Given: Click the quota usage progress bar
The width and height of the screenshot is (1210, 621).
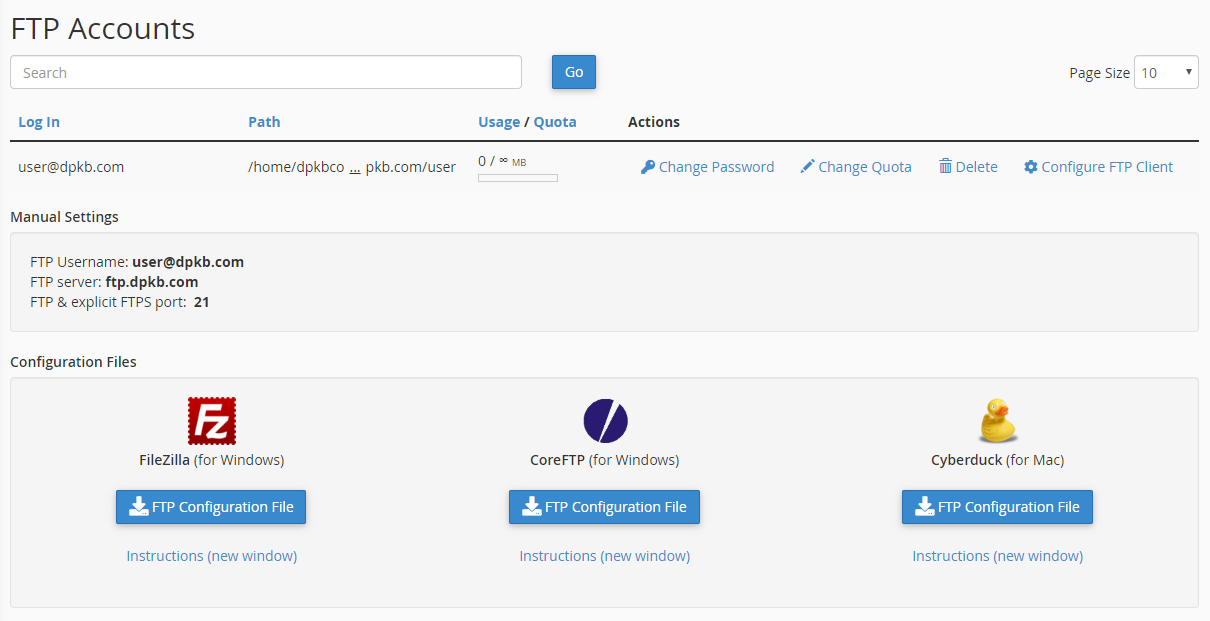Looking at the screenshot, I should (x=517, y=178).
